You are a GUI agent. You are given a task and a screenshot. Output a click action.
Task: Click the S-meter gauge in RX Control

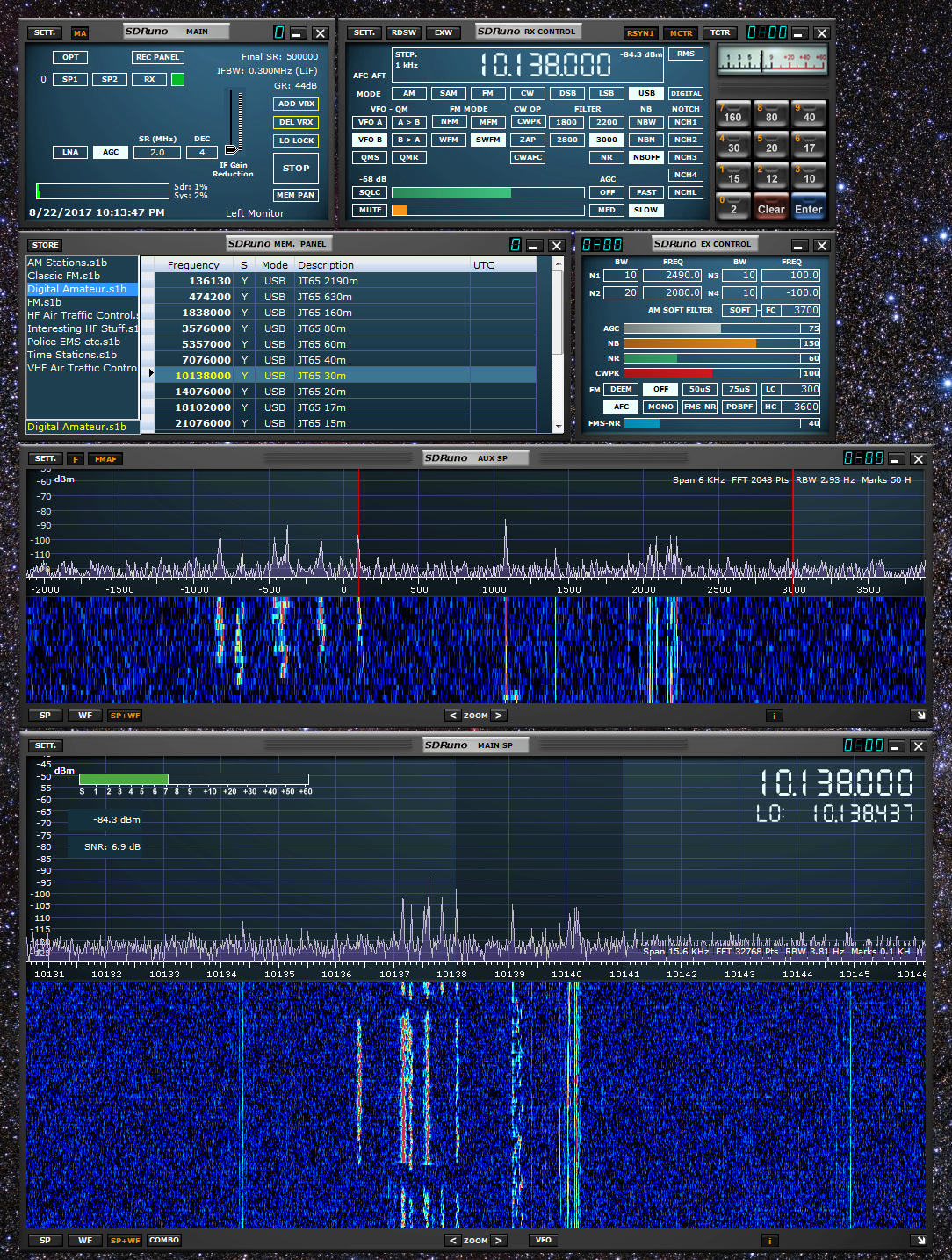772,61
